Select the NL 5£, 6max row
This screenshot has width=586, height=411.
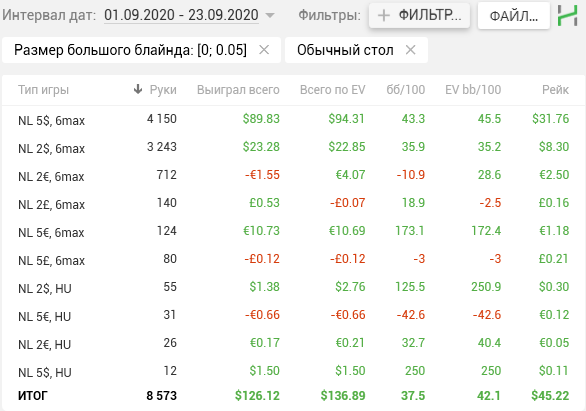(293, 259)
